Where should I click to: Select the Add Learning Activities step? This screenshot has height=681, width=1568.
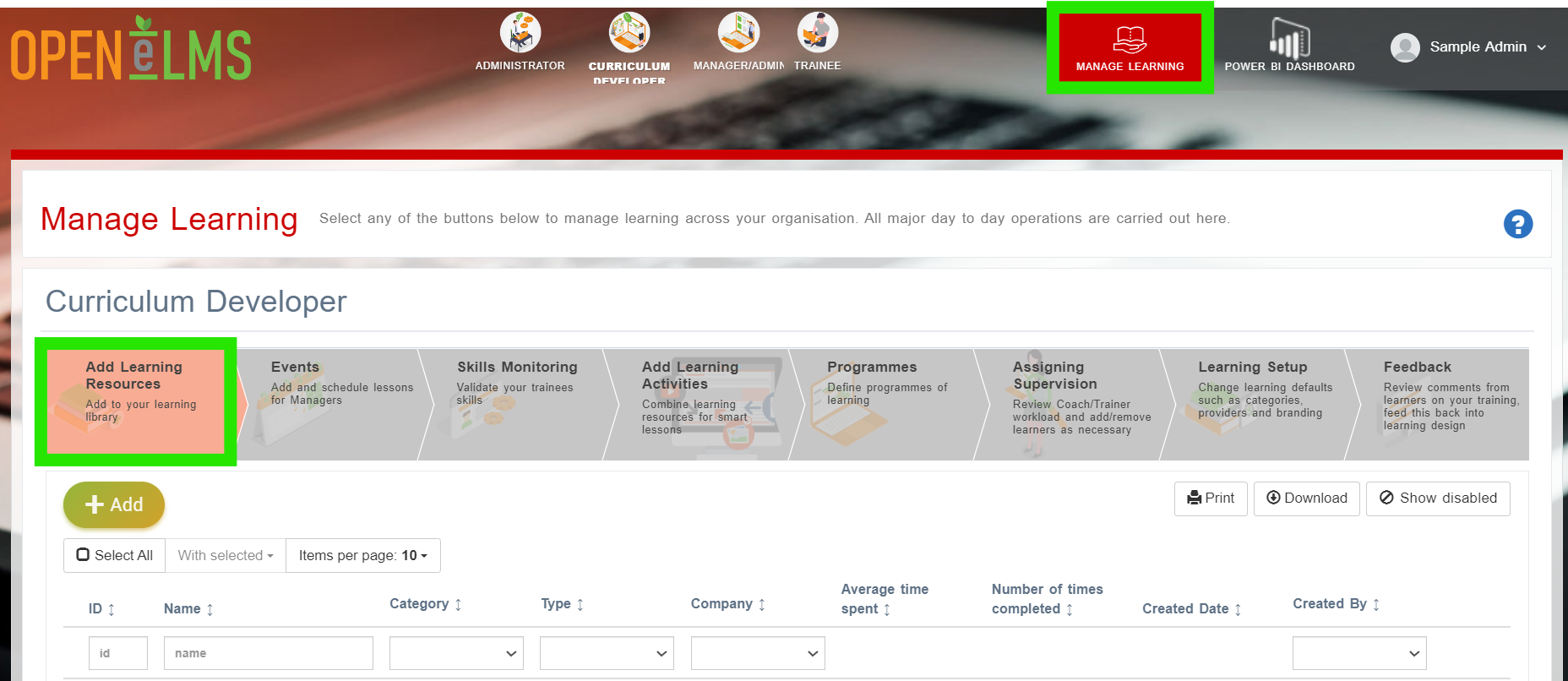pos(703,404)
